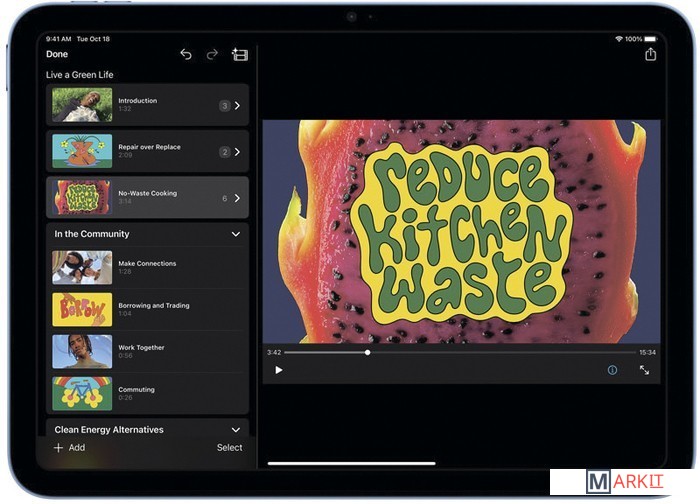Expand the Repair over Replace chevron

click(x=237, y=152)
